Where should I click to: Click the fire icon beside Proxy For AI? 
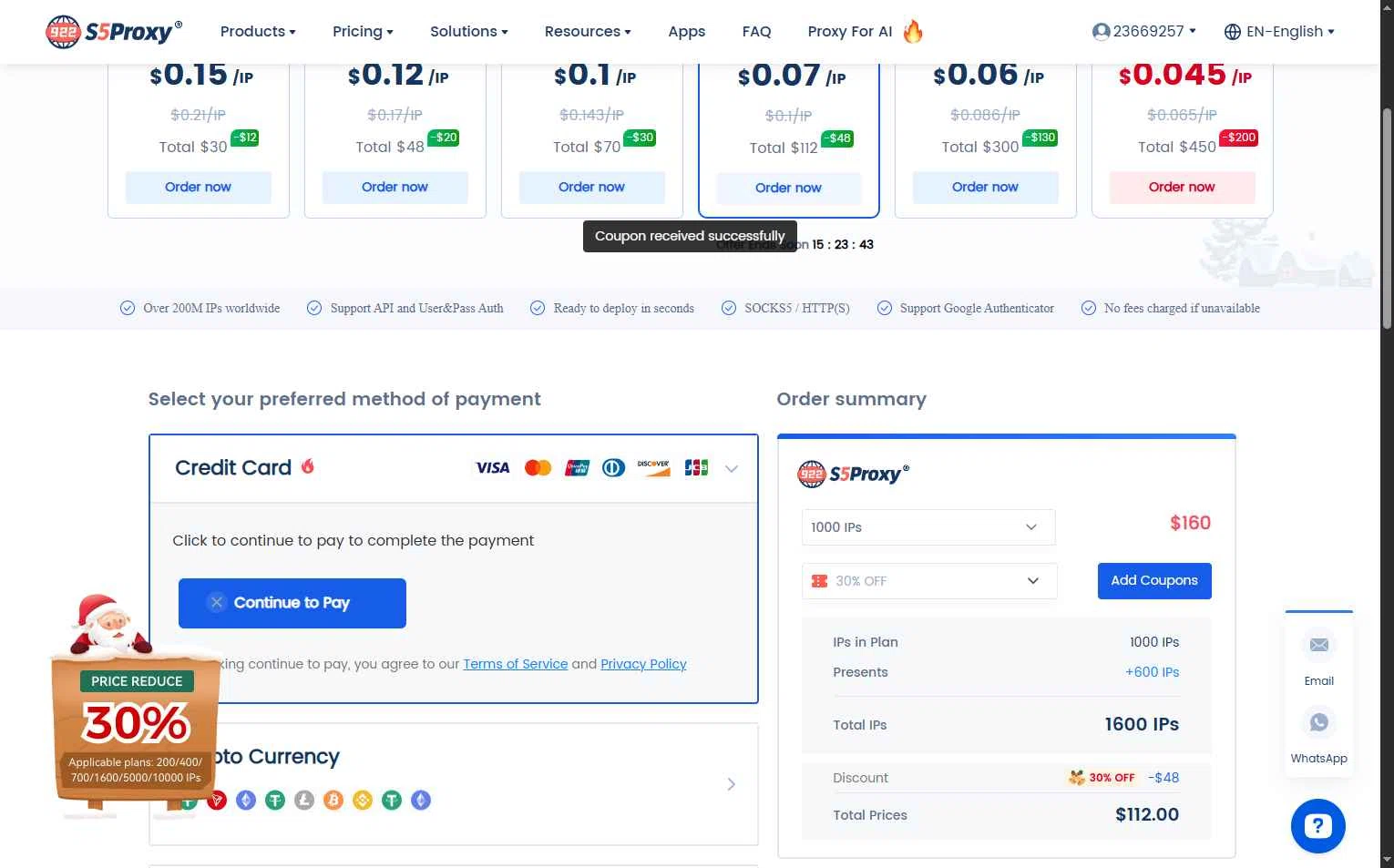click(x=913, y=32)
